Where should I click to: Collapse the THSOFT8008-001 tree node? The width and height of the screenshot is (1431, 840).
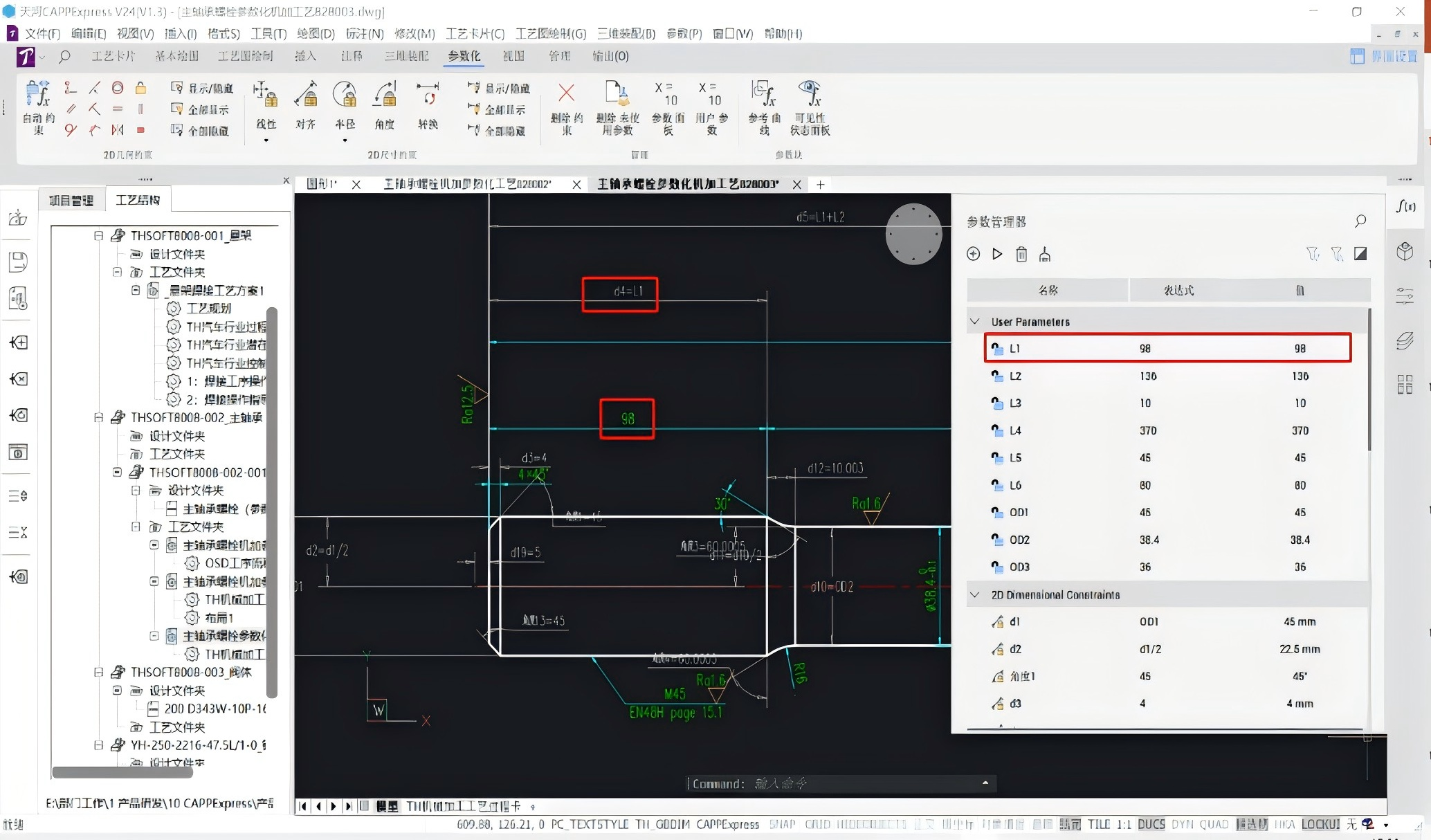tap(98, 235)
